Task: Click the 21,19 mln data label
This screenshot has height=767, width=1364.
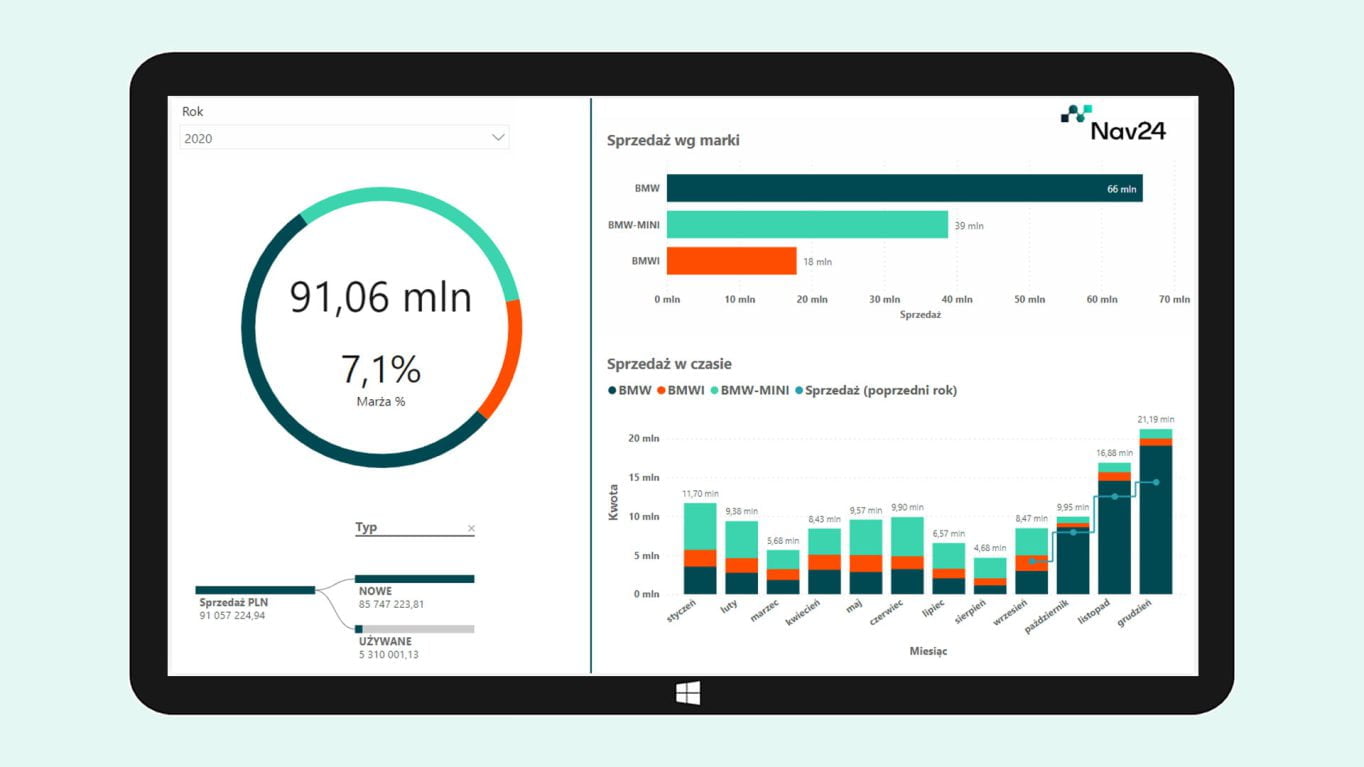Action: click(1156, 420)
